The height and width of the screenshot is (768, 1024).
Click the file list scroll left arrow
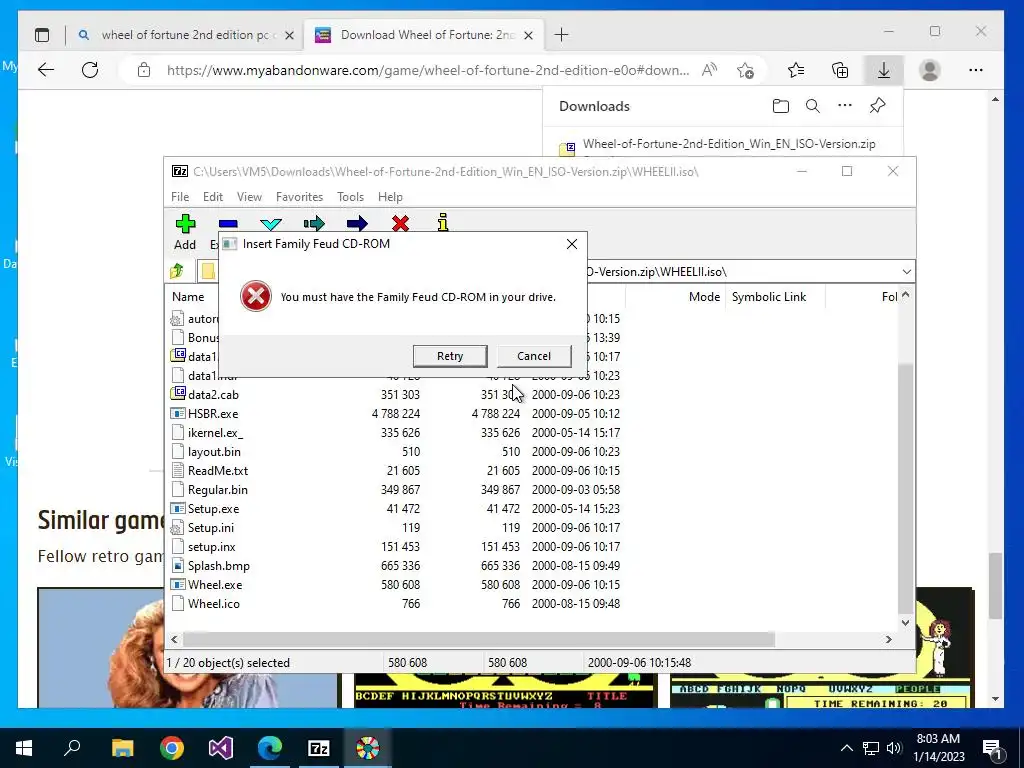point(174,639)
